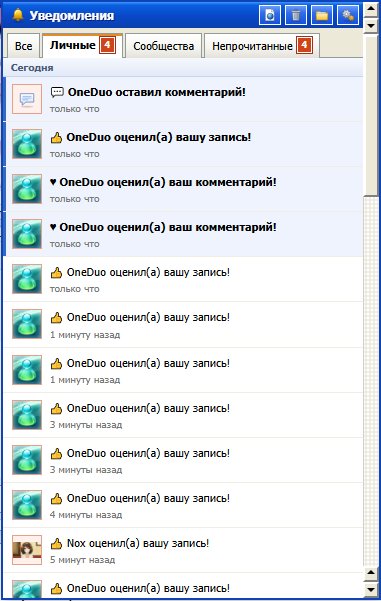Screen dimensions: 381x601
Task: Click the '4 минуты назад' timestamp
Action: pos(86,515)
